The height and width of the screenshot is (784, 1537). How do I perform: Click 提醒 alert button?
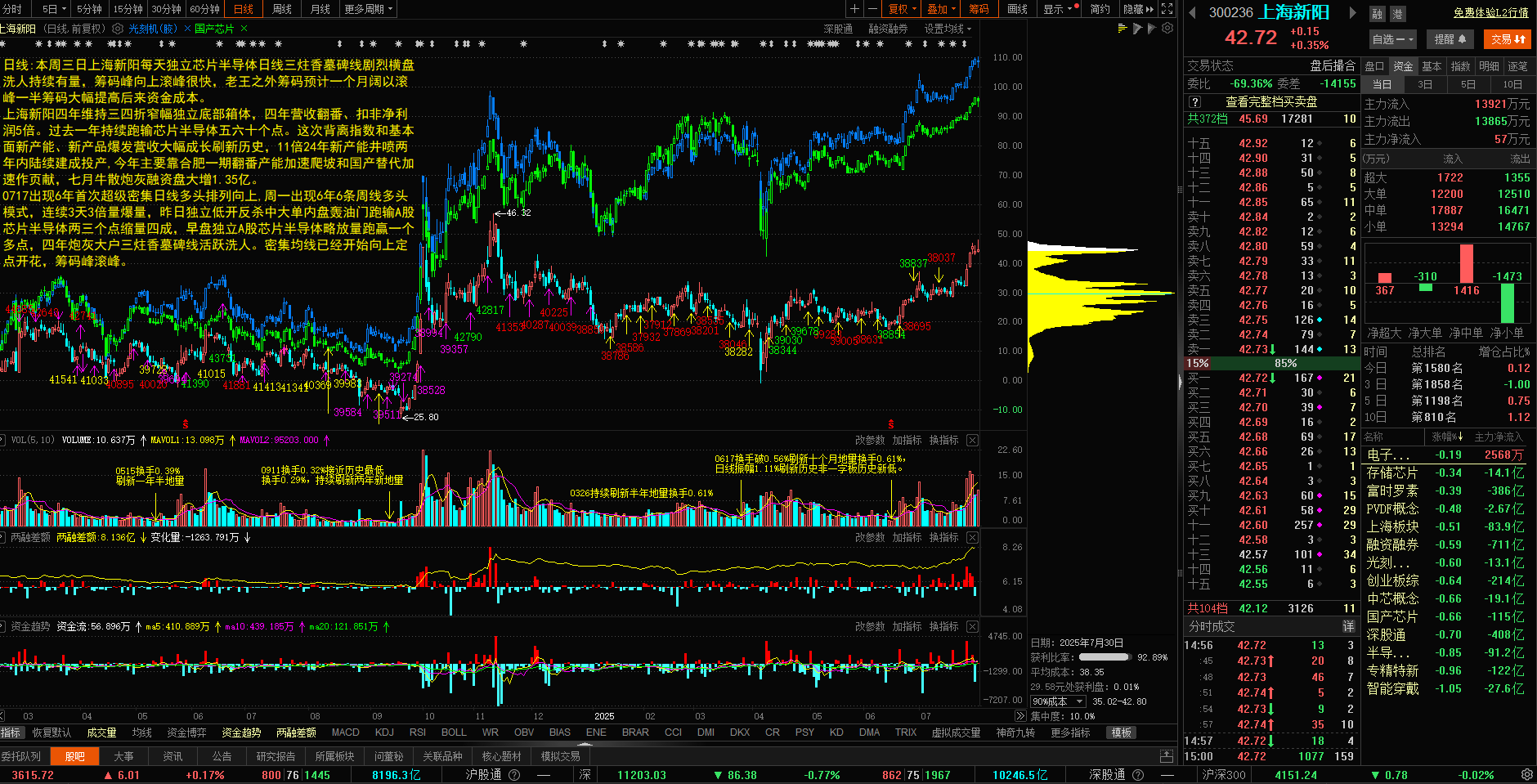coord(1450,38)
